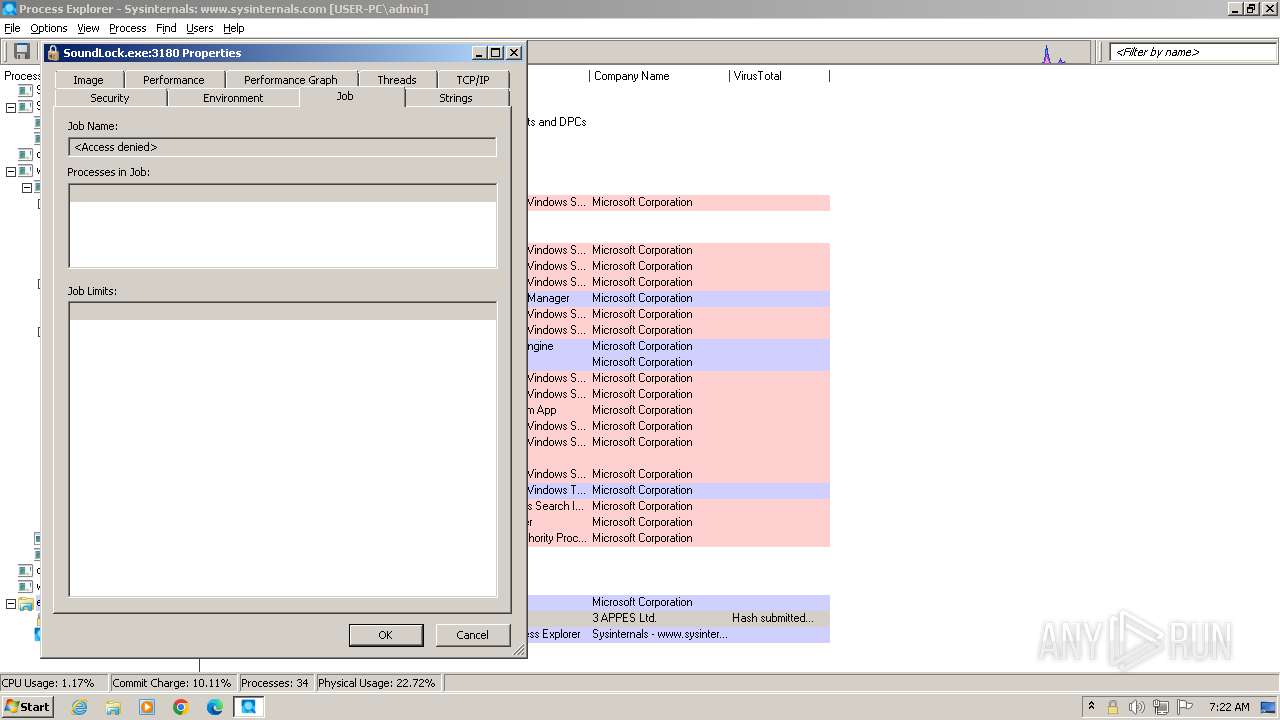Click Physical Usage 22.72% status field
Viewport: 1280px width, 720px height.
(377, 683)
